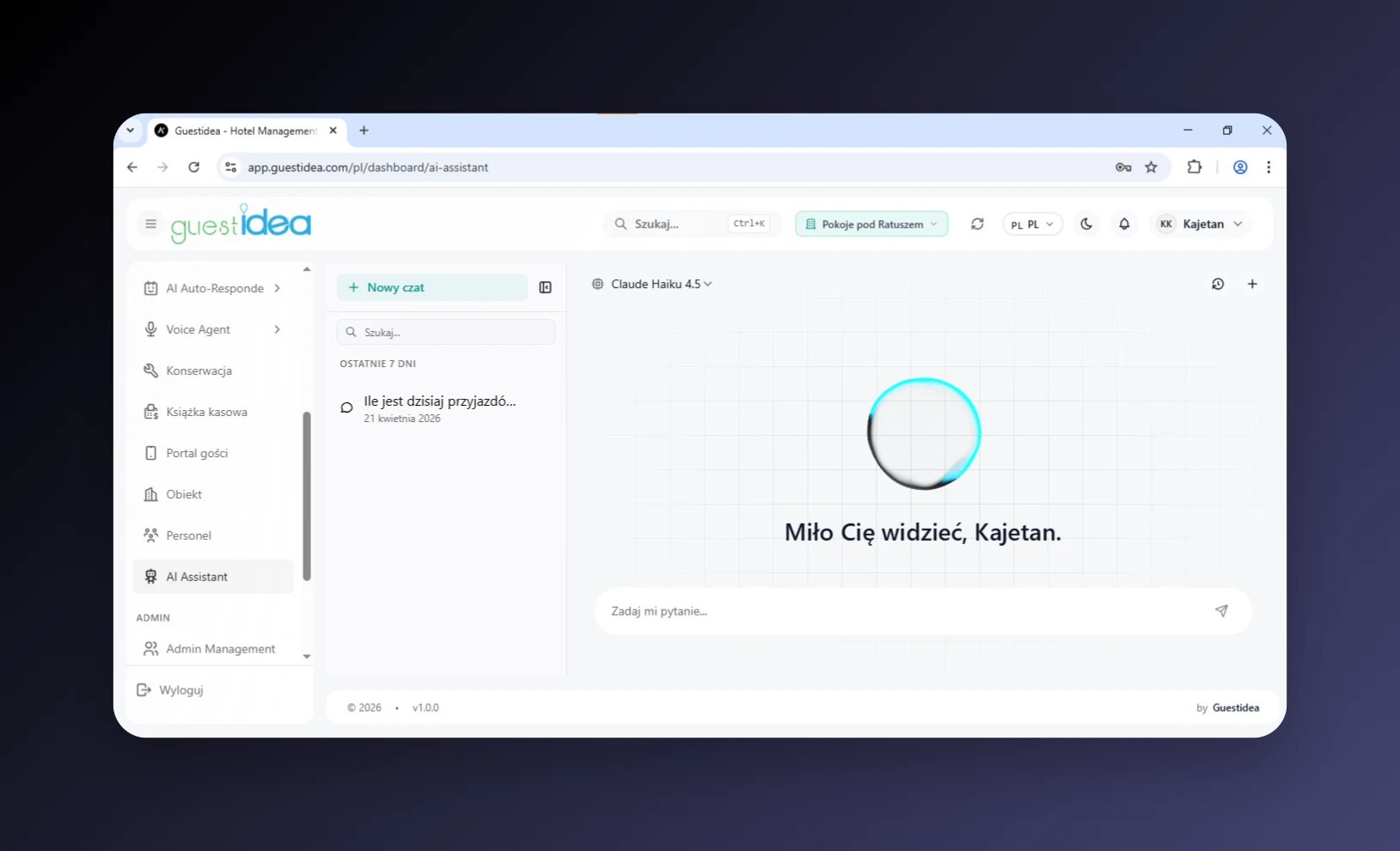Select AI Assistant in the sidebar
This screenshot has height=851, width=1400.
213,577
